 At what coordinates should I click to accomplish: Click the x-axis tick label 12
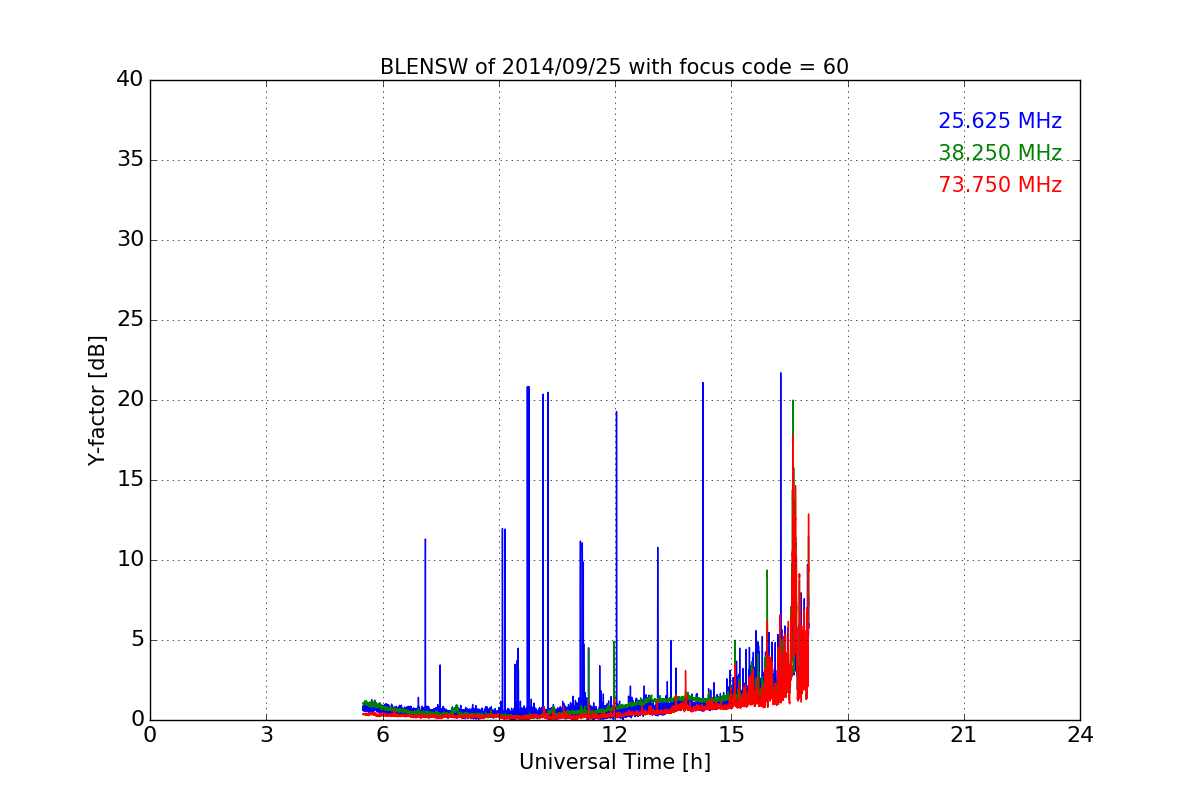coord(615,735)
